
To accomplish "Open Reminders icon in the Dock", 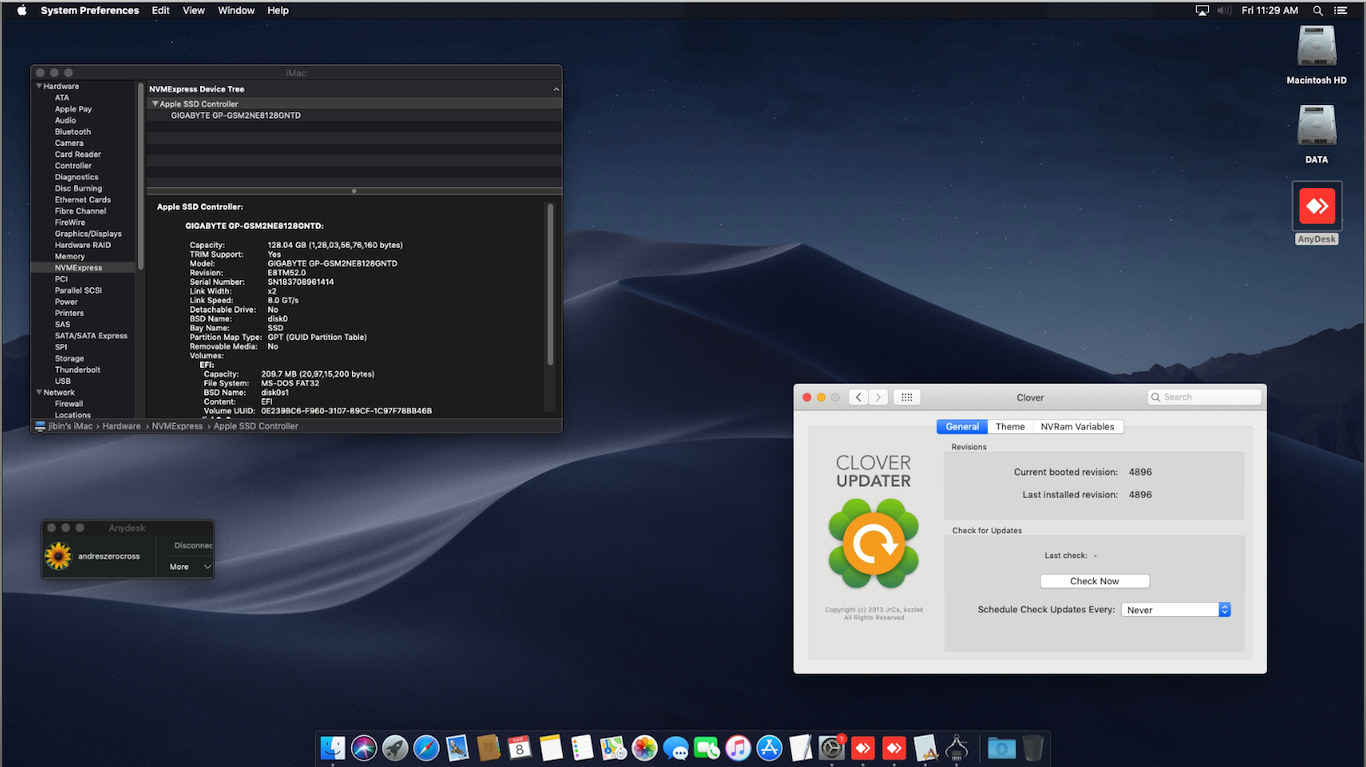I will [x=582, y=747].
